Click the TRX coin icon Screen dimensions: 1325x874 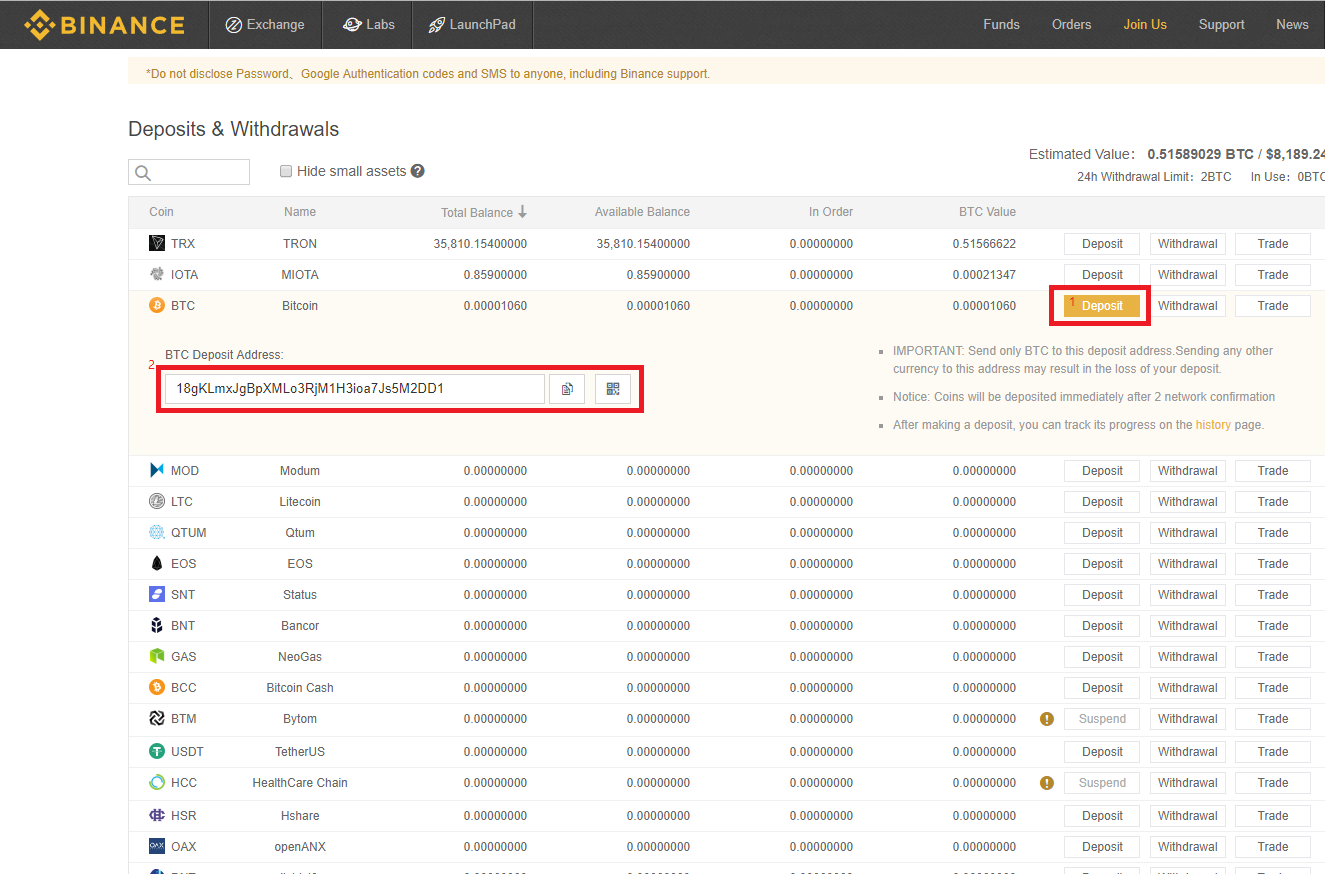coord(157,244)
